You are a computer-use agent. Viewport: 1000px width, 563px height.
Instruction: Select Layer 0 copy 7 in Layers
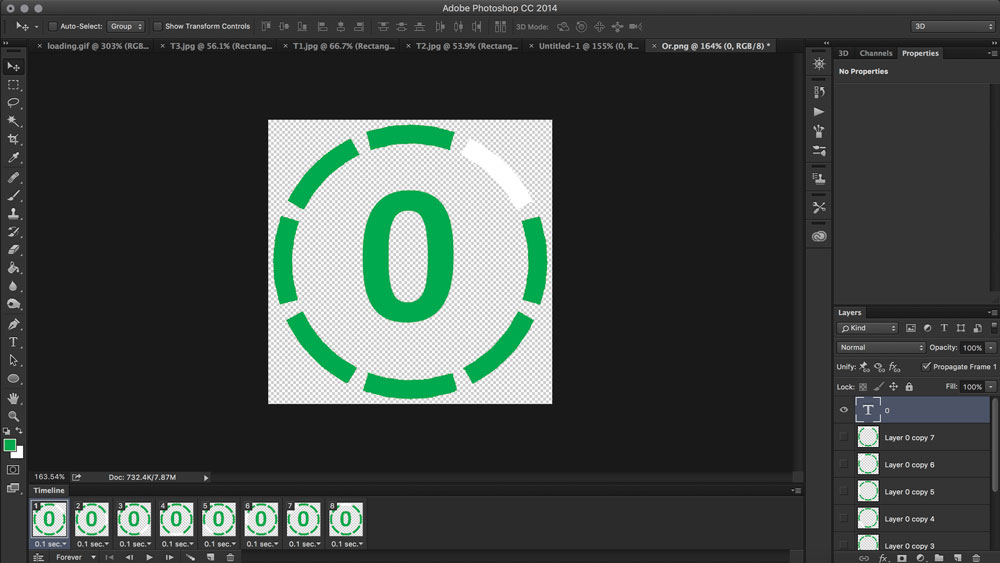909,438
